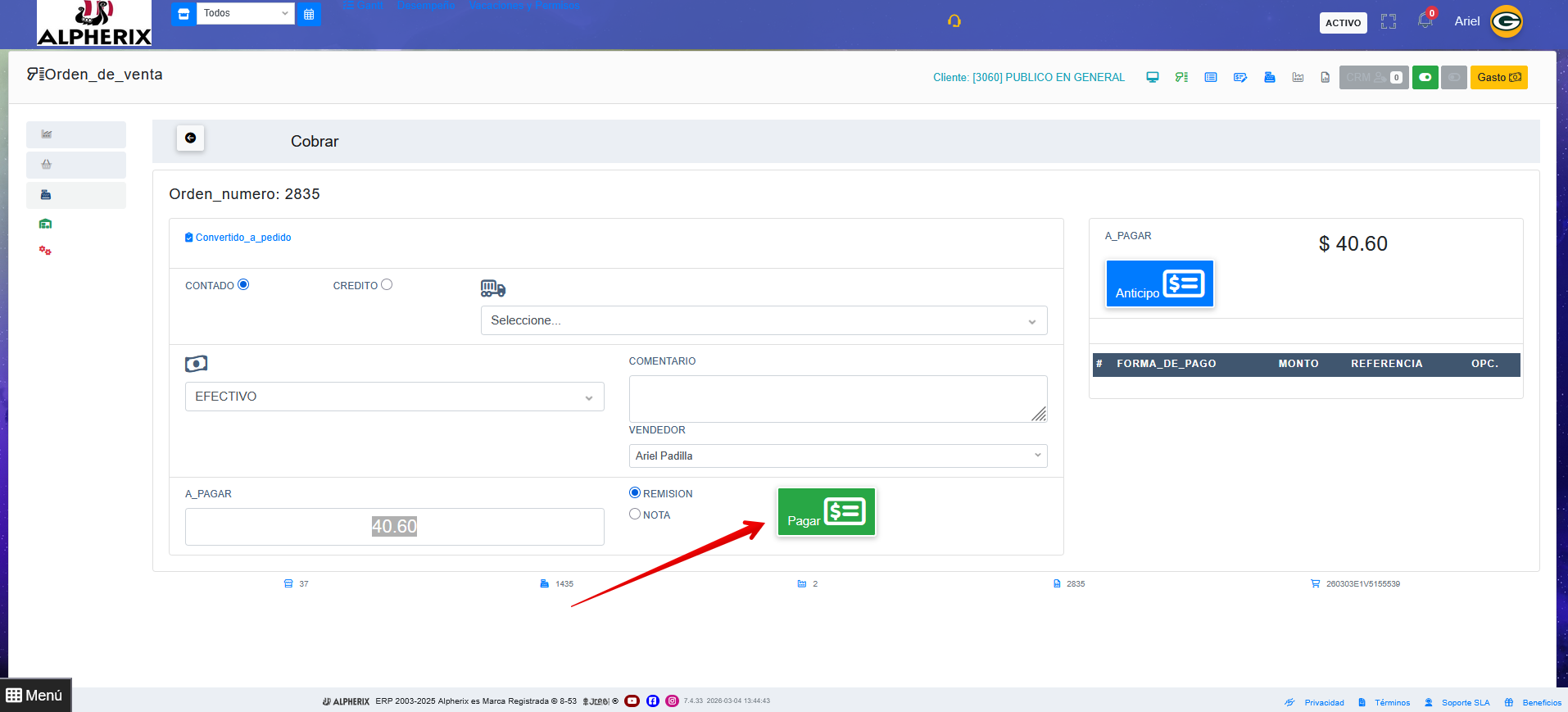Click the barcode scanner icon in header toolbar

[x=1181, y=77]
